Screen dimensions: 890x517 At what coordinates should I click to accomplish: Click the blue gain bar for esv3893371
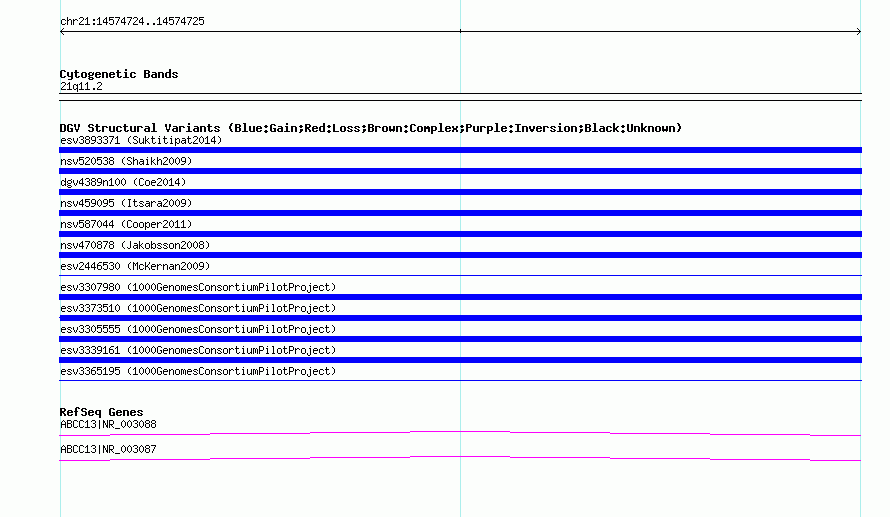click(x=460, y=150)
